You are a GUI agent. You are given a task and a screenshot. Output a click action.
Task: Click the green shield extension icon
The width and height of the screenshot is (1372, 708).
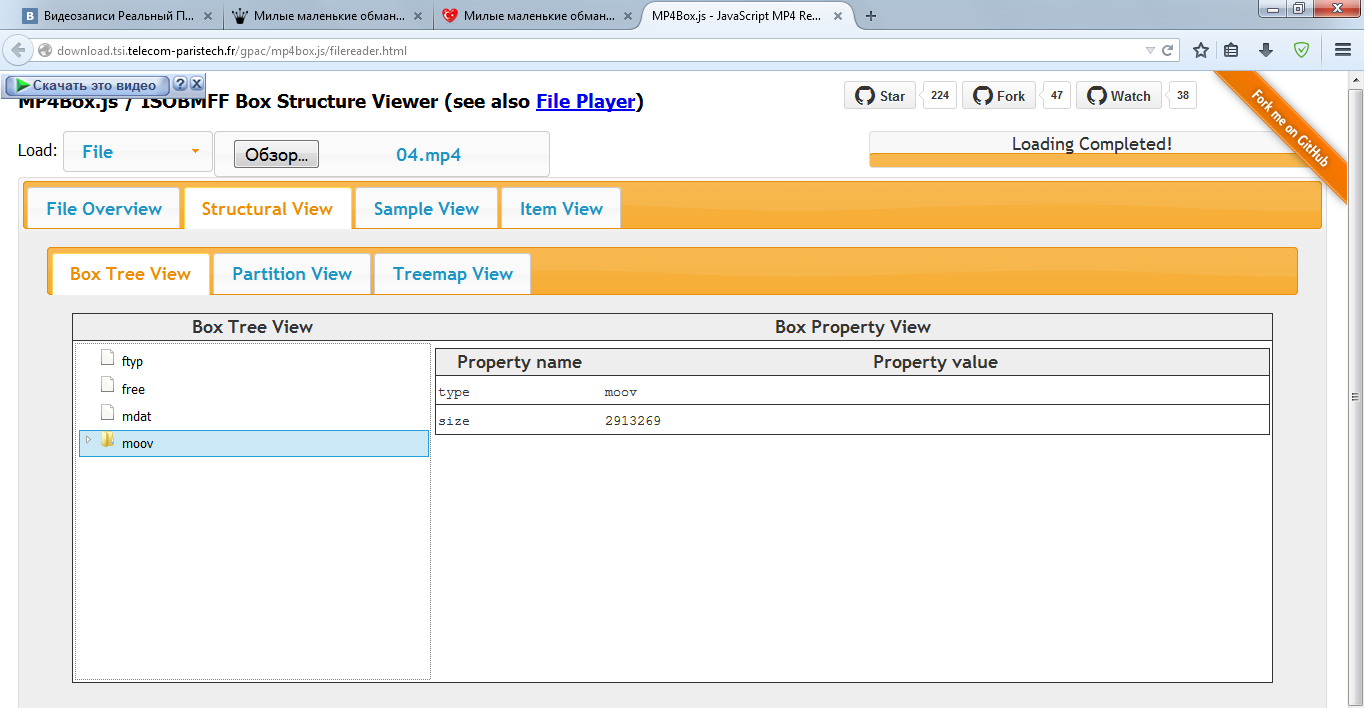coord(1301,50)
